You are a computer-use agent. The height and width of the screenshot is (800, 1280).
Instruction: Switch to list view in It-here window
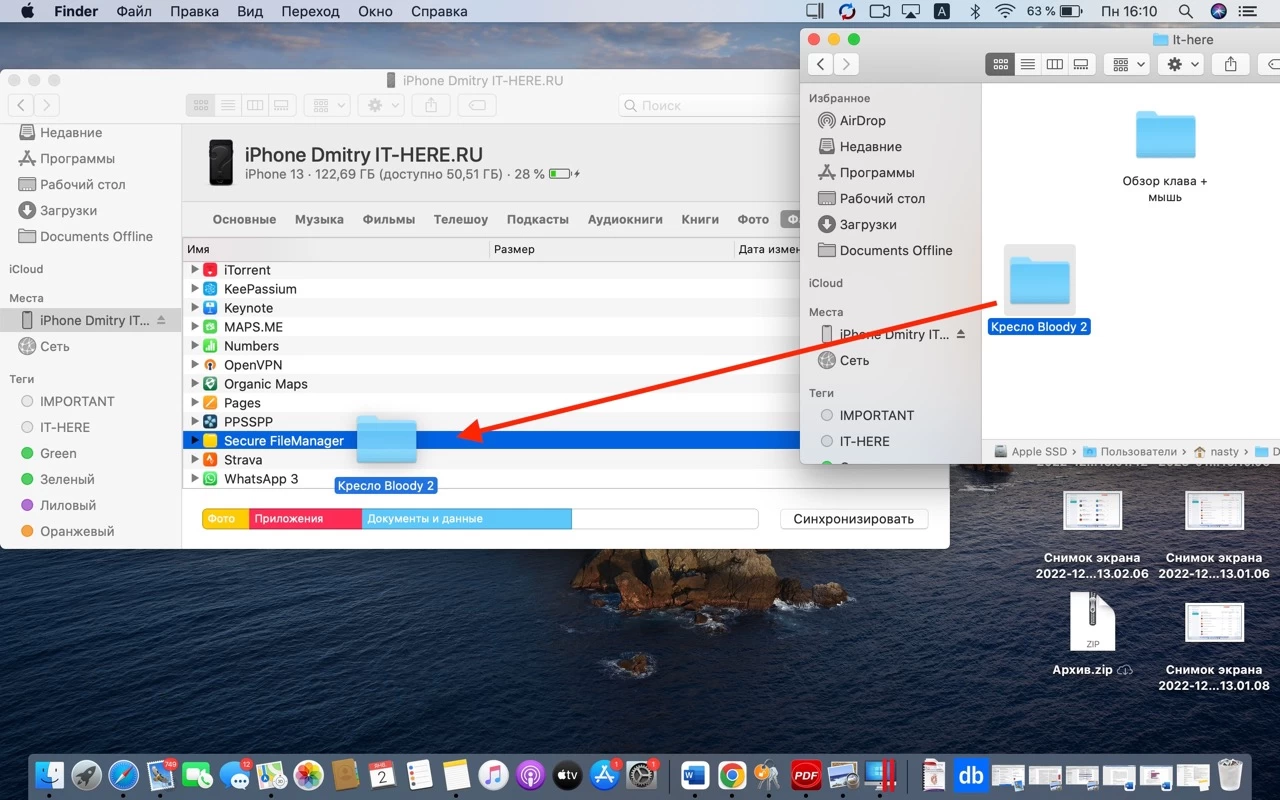(x=1027, y=64)
